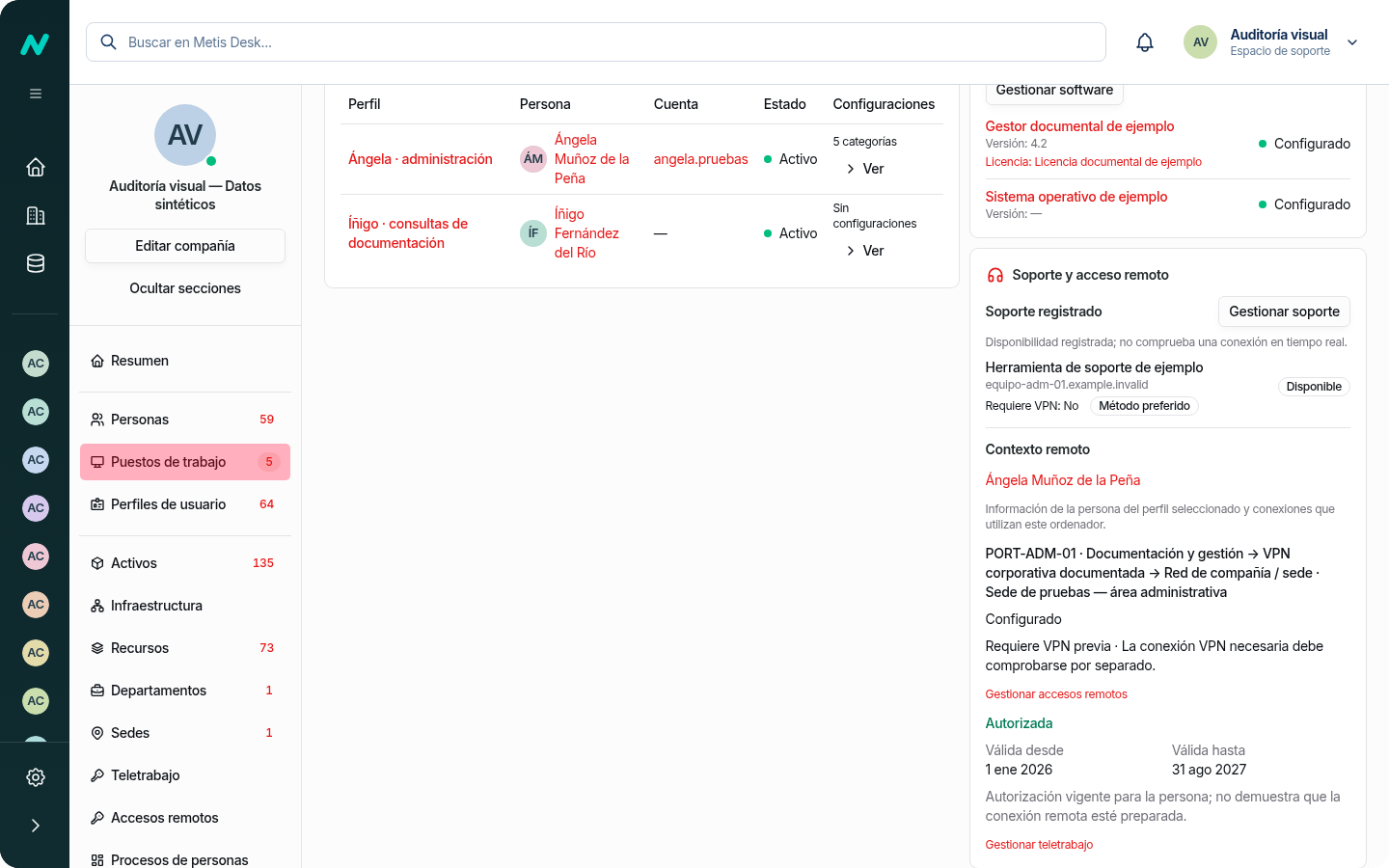Open settings gear icon
This screenshot has height=868, width=1389.
click(x=36, y=777)
